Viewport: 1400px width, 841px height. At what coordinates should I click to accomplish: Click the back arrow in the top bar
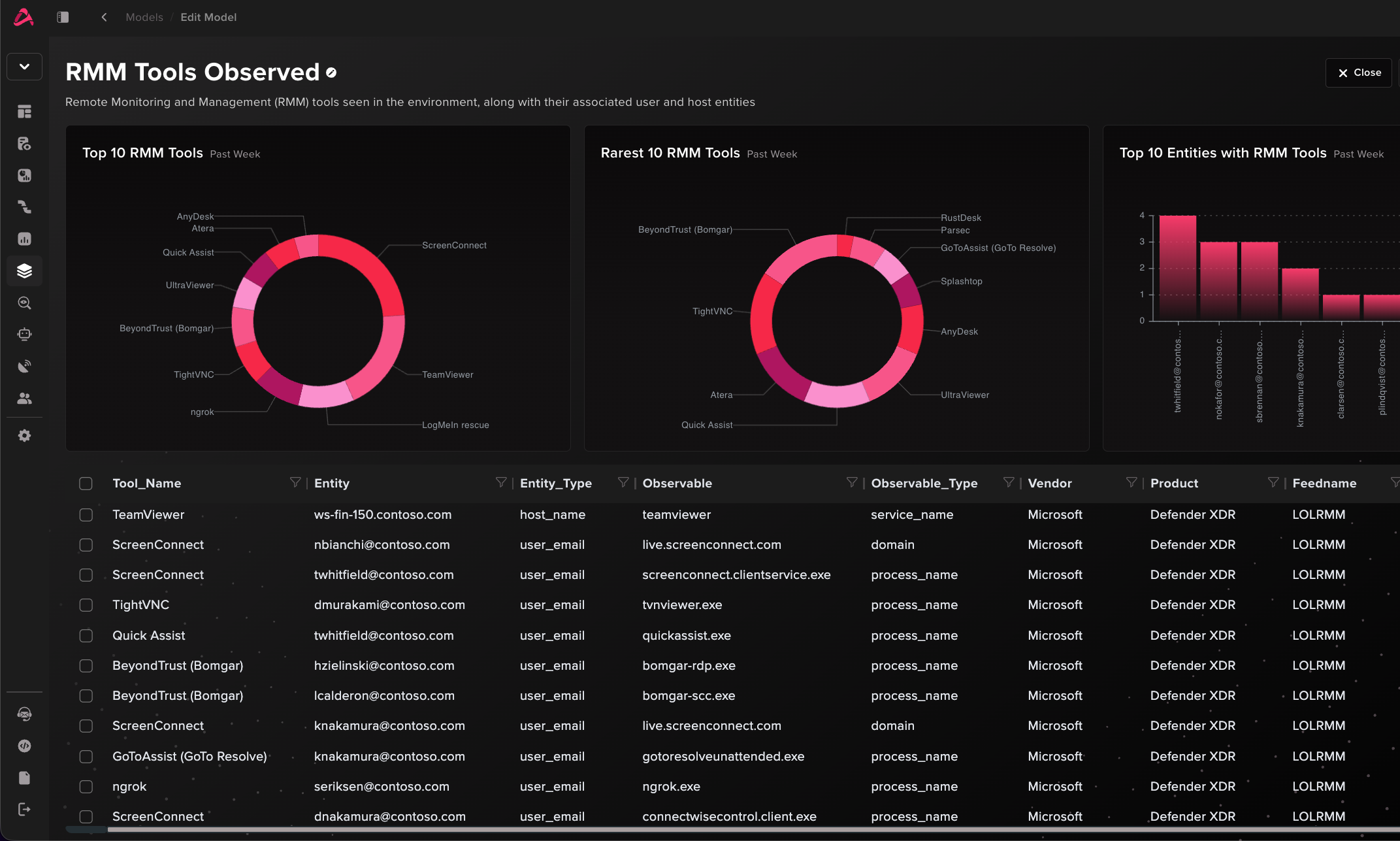point(104,17)
